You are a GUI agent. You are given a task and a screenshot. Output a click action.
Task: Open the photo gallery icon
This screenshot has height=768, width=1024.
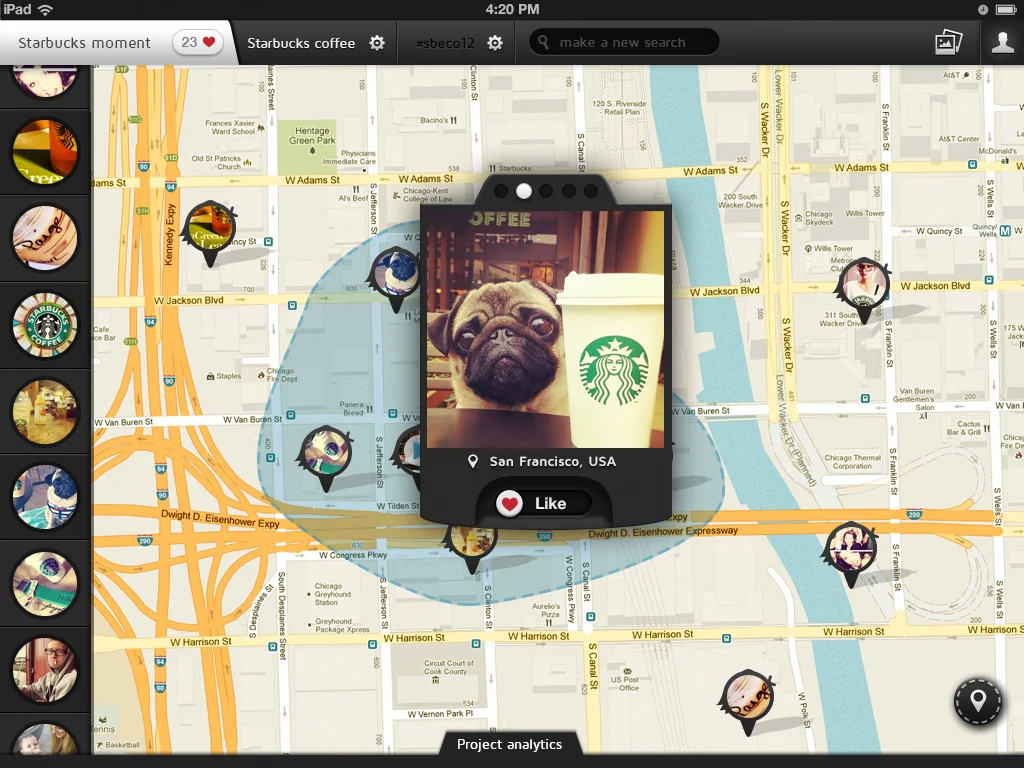(948, 42)
